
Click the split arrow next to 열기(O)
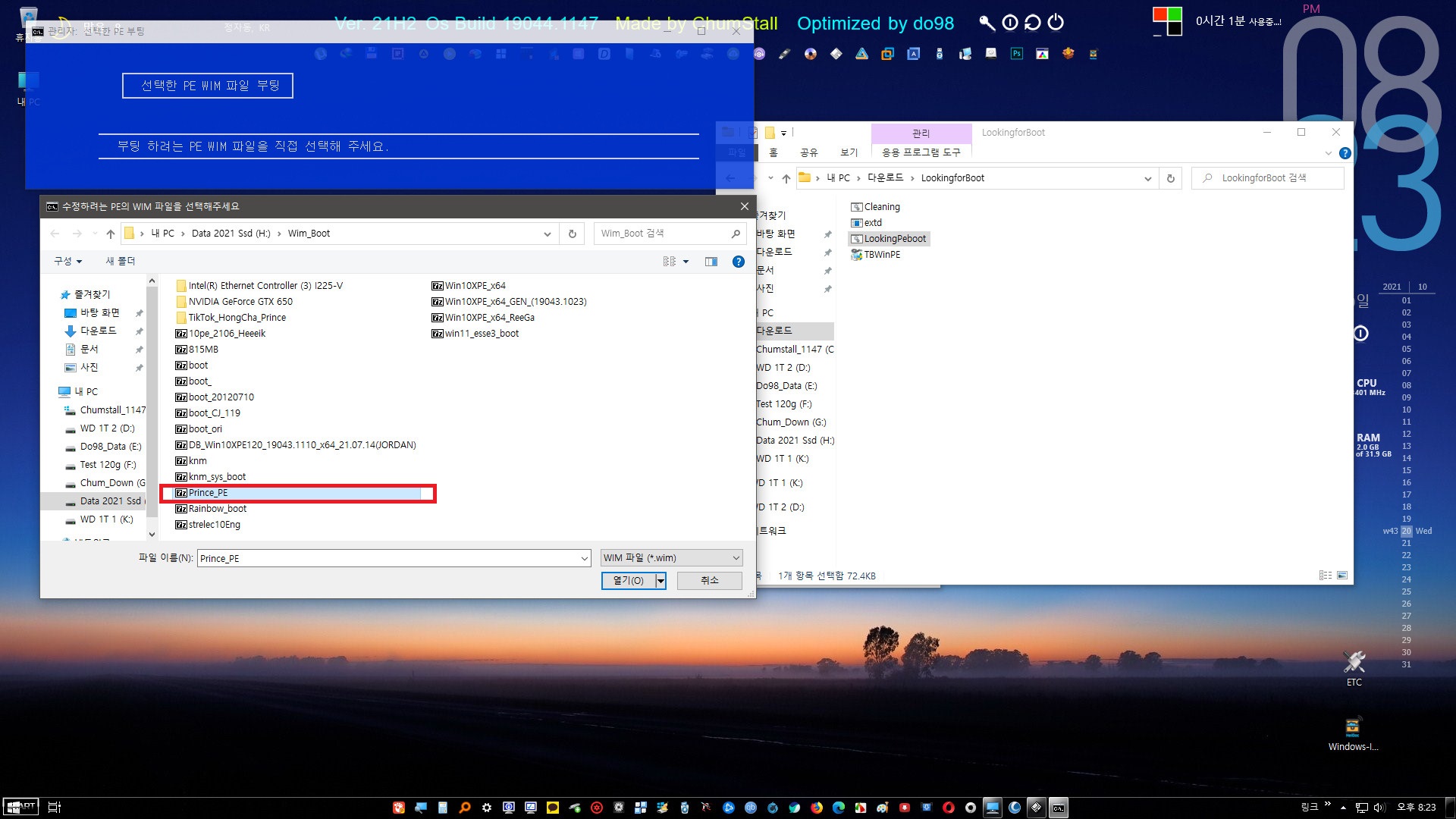point(661,581)
